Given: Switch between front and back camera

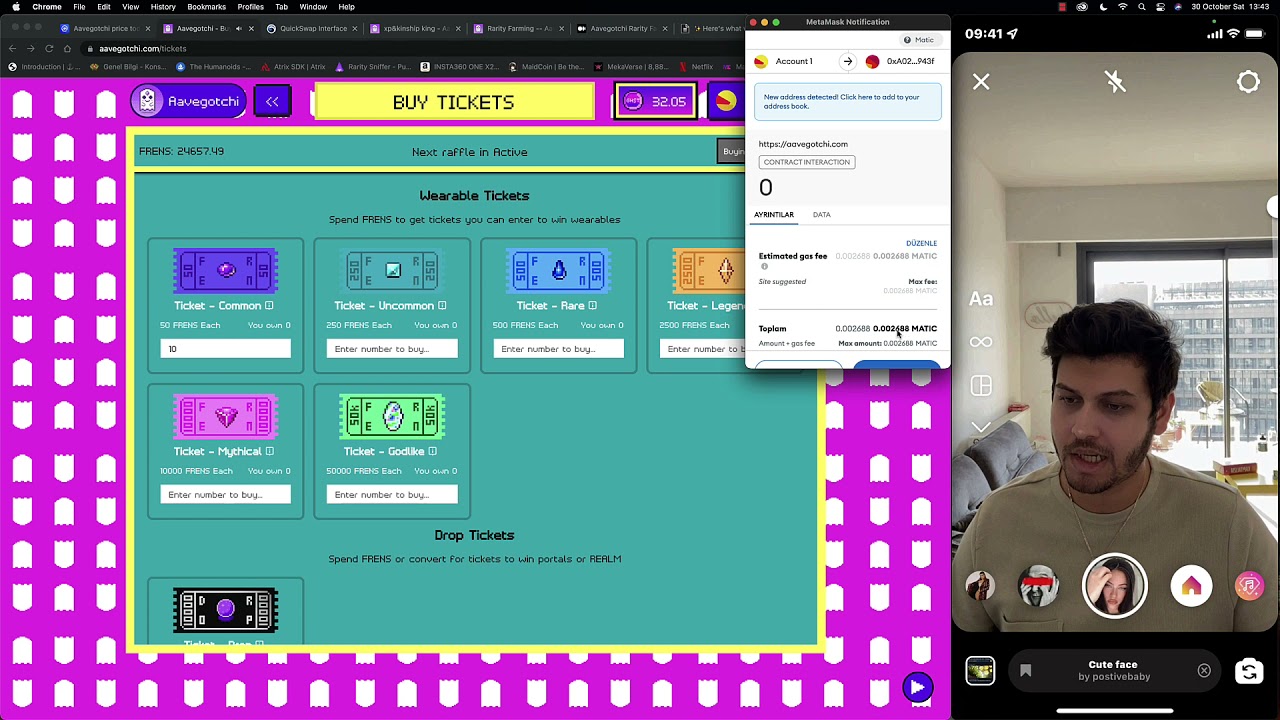Looking at the screenshot, I should tap(1249, 671).
